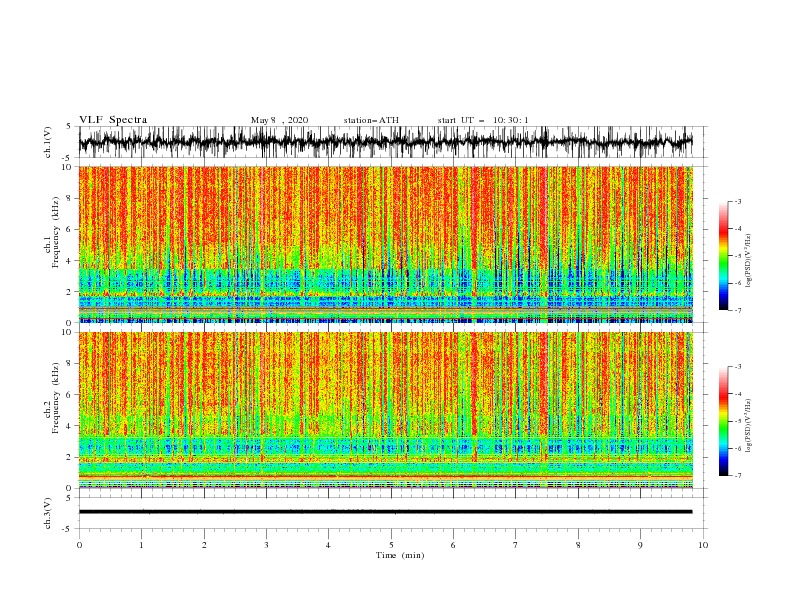
Task: Click the ch.1 waveform trace plot
Action: (x=385, y=142)
